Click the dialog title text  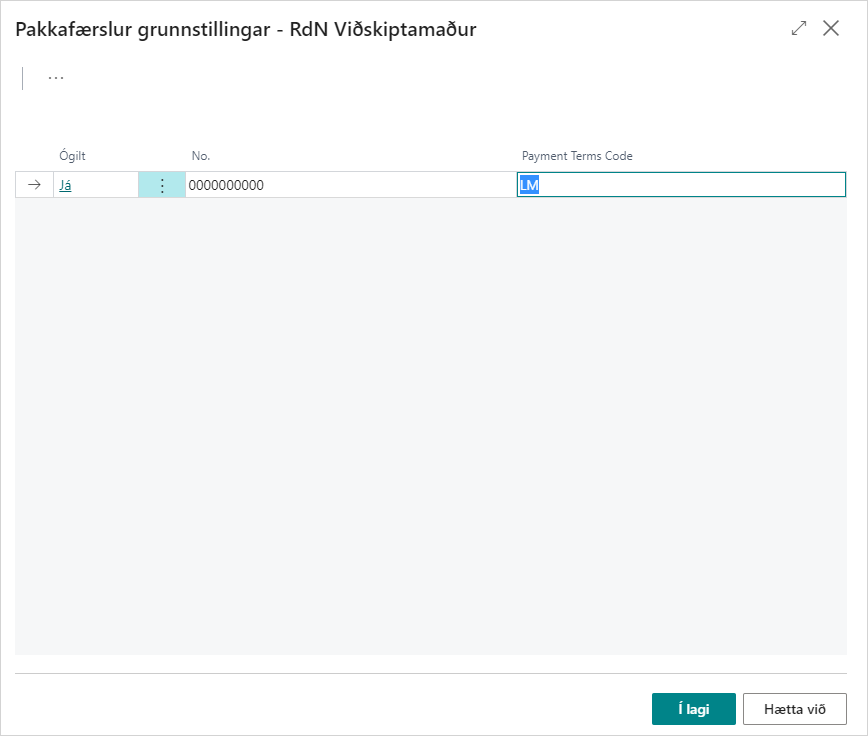pyautogui.click(x=245, y=29)
